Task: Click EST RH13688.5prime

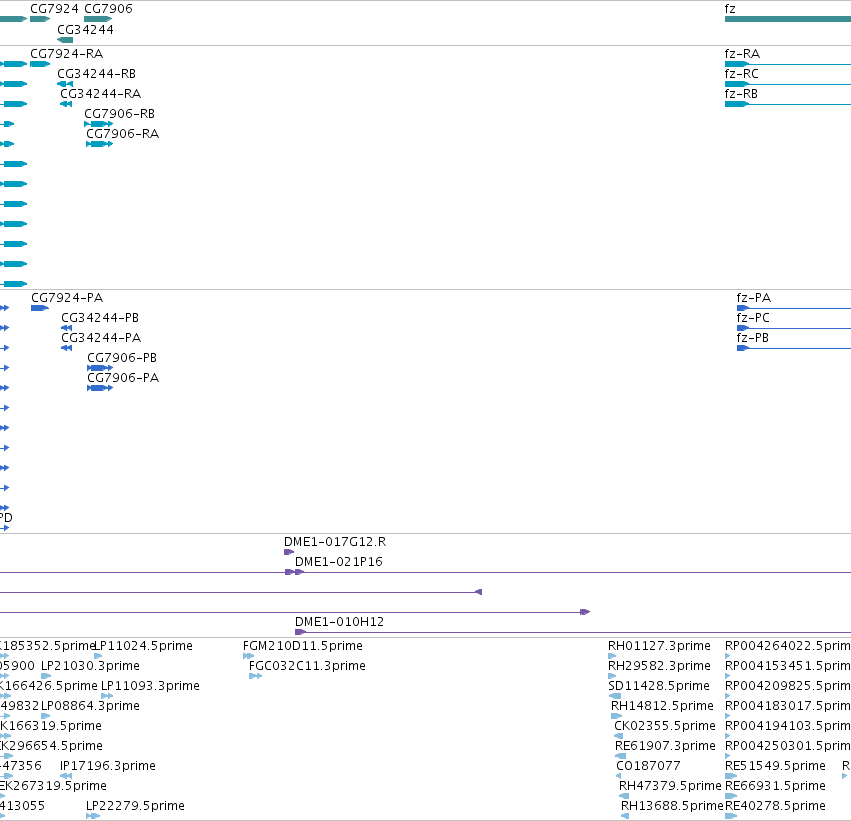Action: click(x=672, y=806)
